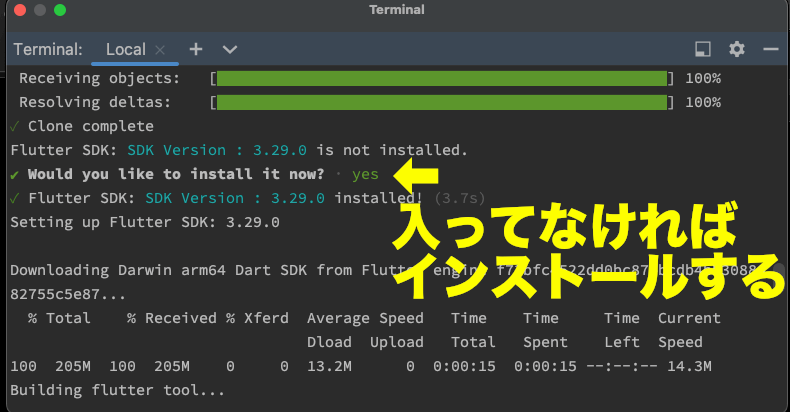
Task: Click the 'Terminal' window title
Action: (x=397, y=10)
